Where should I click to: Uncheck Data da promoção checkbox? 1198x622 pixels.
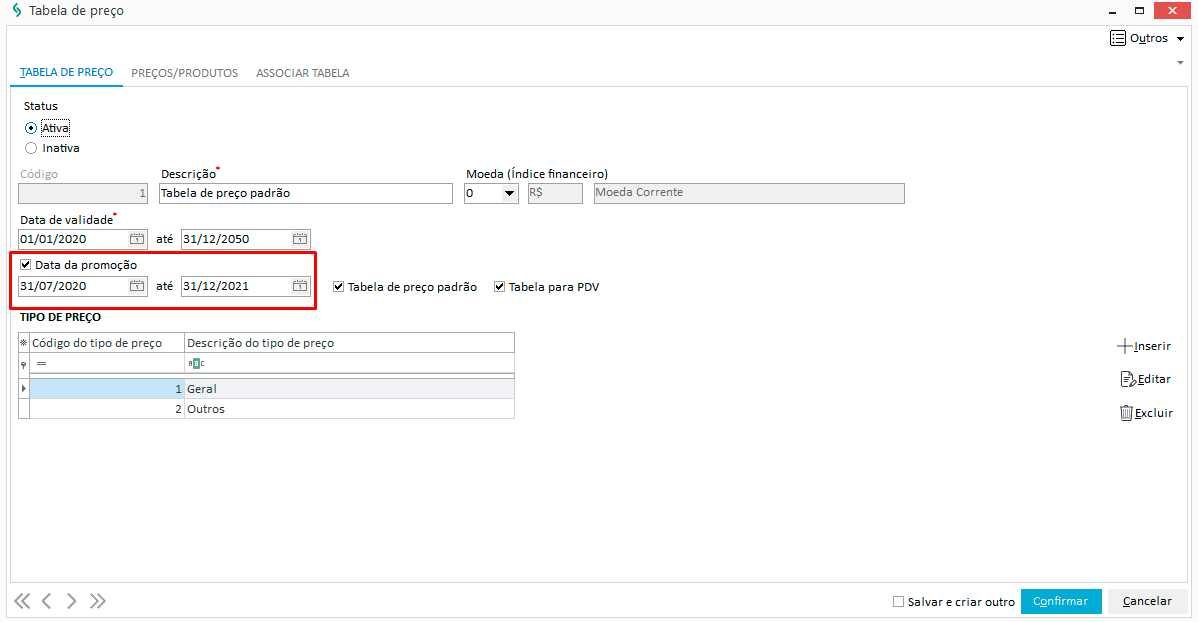[x=25, y=265]
